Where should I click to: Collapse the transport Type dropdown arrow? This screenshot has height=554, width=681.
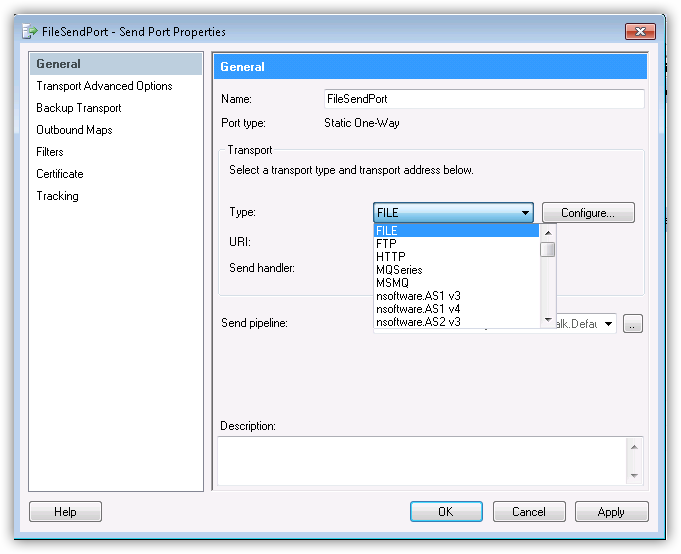[525, 213]
